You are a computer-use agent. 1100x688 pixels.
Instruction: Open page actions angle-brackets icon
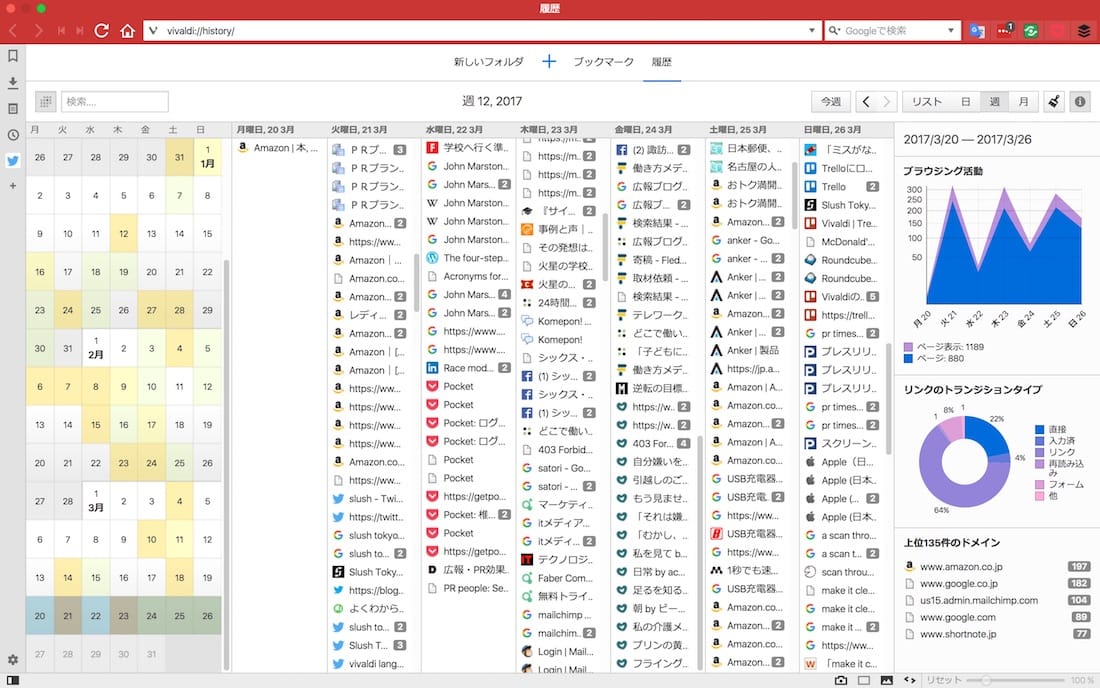[x=910, y=680]
